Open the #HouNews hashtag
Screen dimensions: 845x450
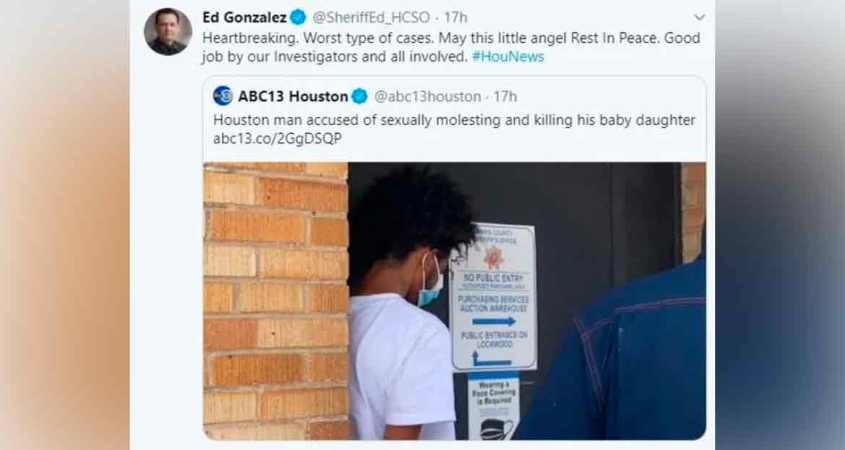pyautogui.click(x=508, y=57)
